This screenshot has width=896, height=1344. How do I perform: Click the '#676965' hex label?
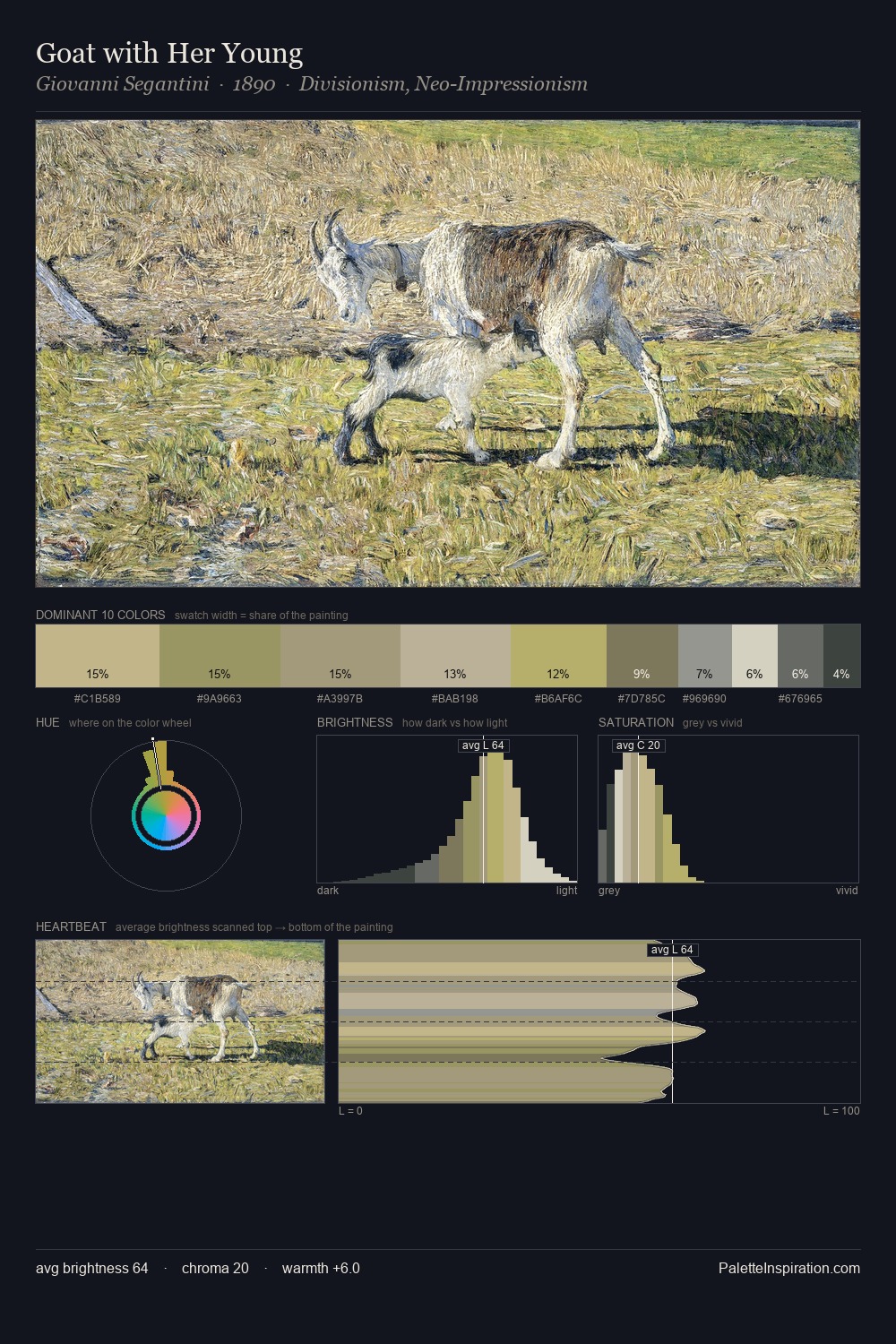(x=800, y=699)
